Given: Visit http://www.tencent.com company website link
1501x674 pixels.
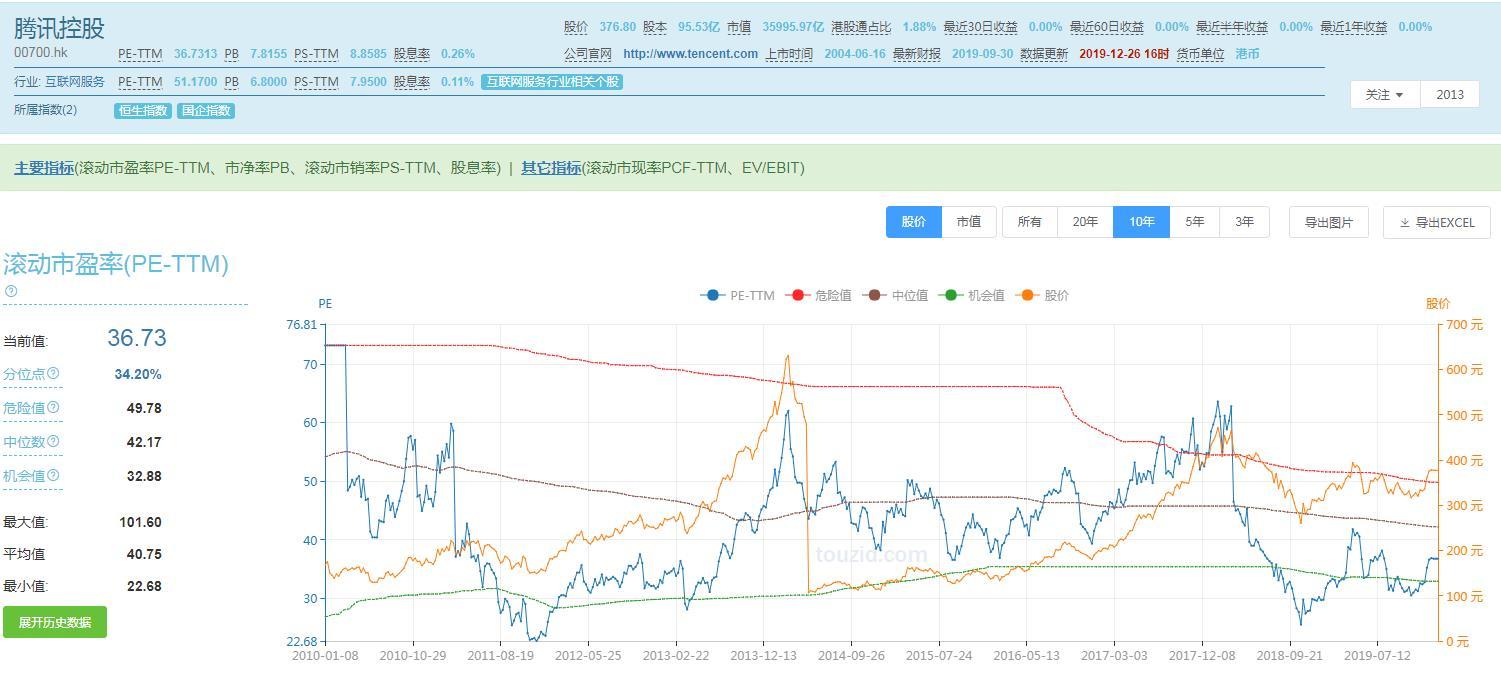Looking at the screenshot, I should [x=690, y=54].
